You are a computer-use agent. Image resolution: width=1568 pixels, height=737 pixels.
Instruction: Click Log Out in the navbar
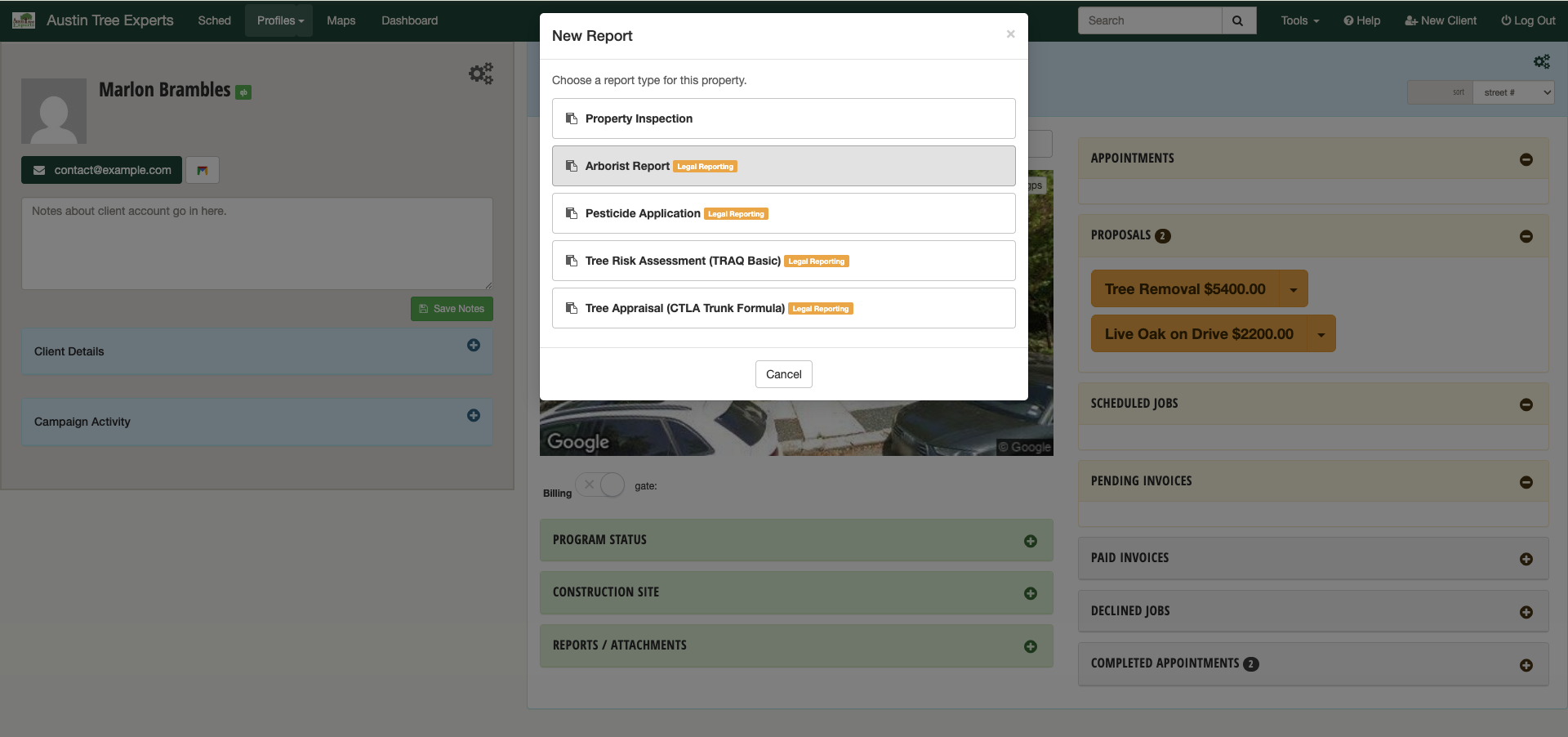coord(1528,20)
